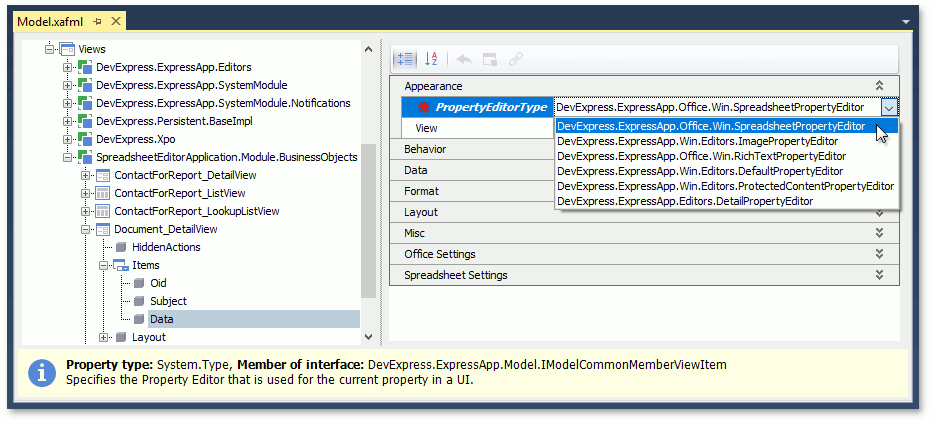The width and height of the screenshot is (932, 424).
Task: Open the PropertyEditorType dropdown arrow
Action: pos(888,107)
